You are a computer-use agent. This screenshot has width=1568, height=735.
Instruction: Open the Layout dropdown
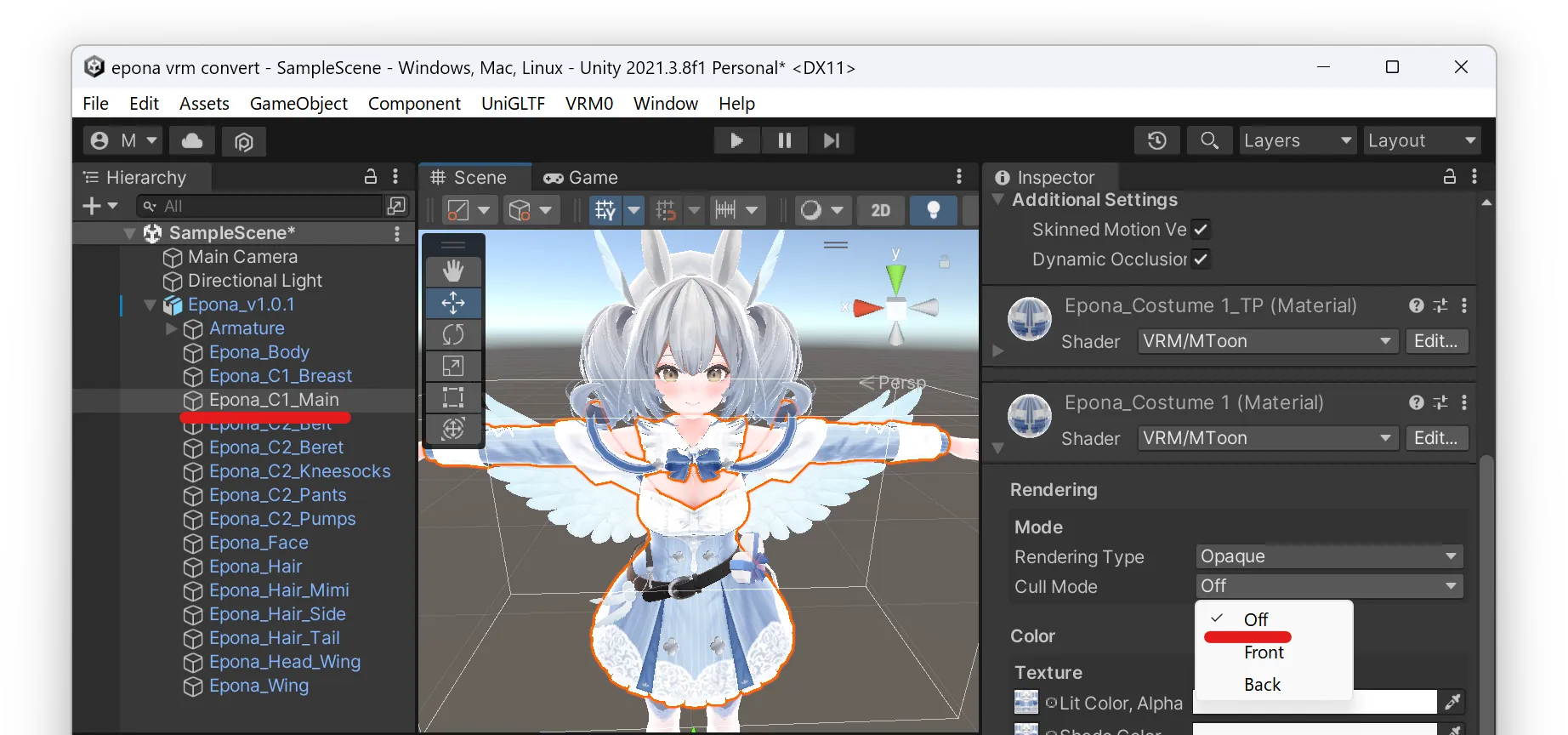point(1422,140)
